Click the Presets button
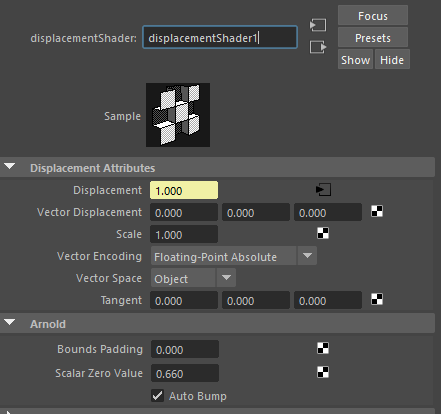The height and width of the screenshot is (414, 441). 373,38
